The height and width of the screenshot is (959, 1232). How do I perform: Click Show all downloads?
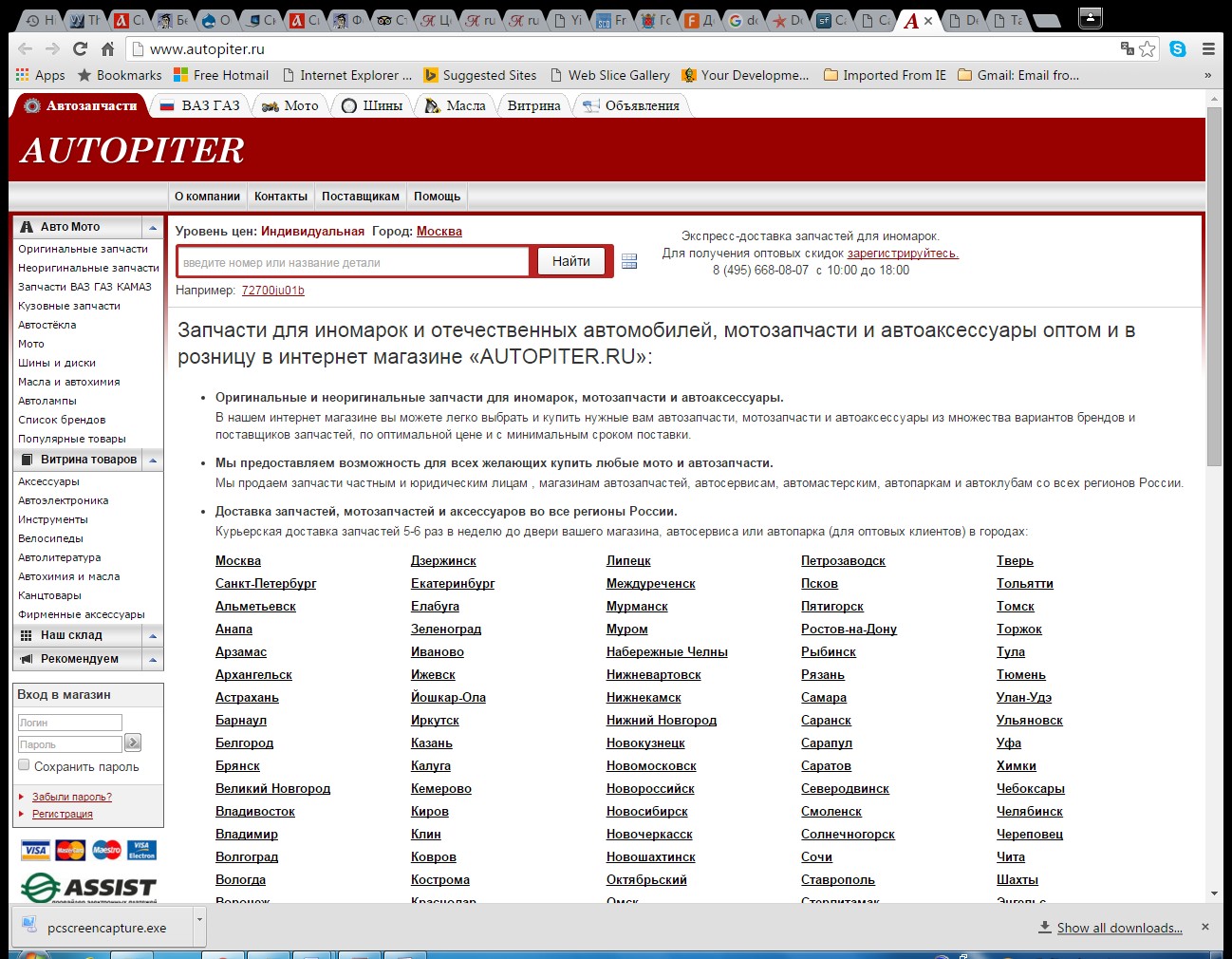pyautogui.click(x=1120, y=928)
